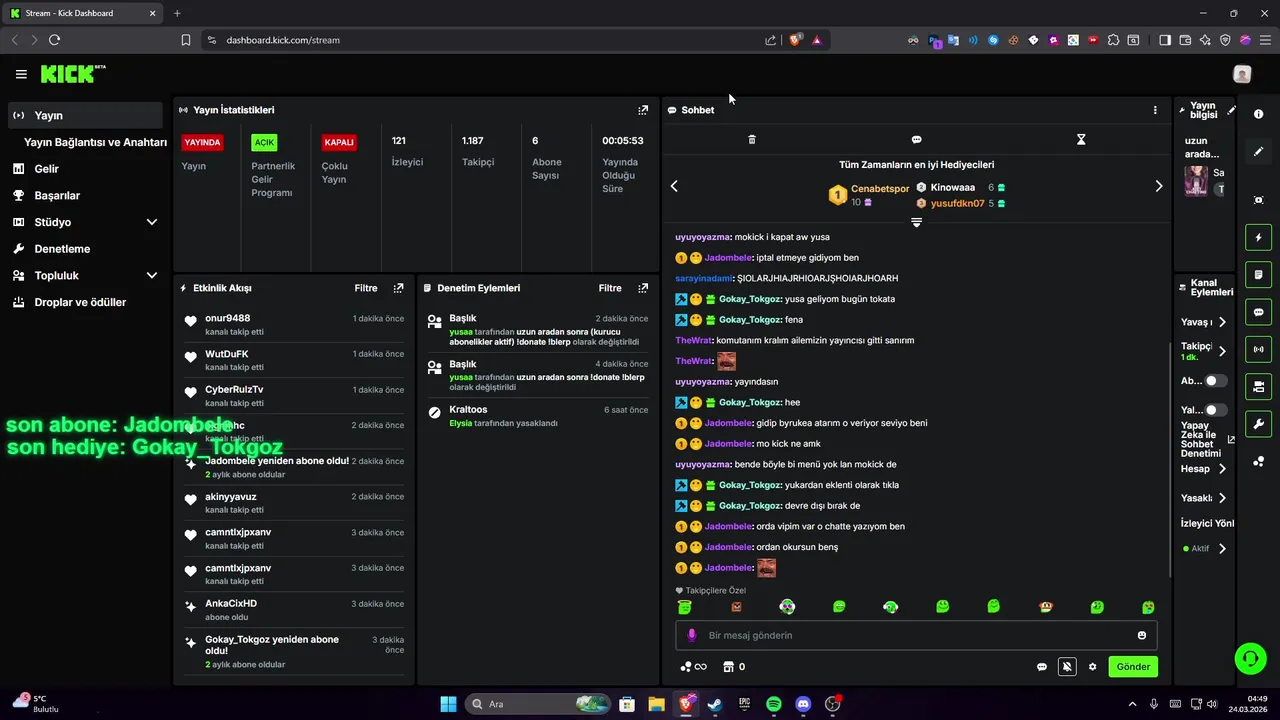Image resolution: width=1280 pixels, height=720 pixels.
Task: Click the Kick logo
Action: pyautogui.click(x=73, y=74)
